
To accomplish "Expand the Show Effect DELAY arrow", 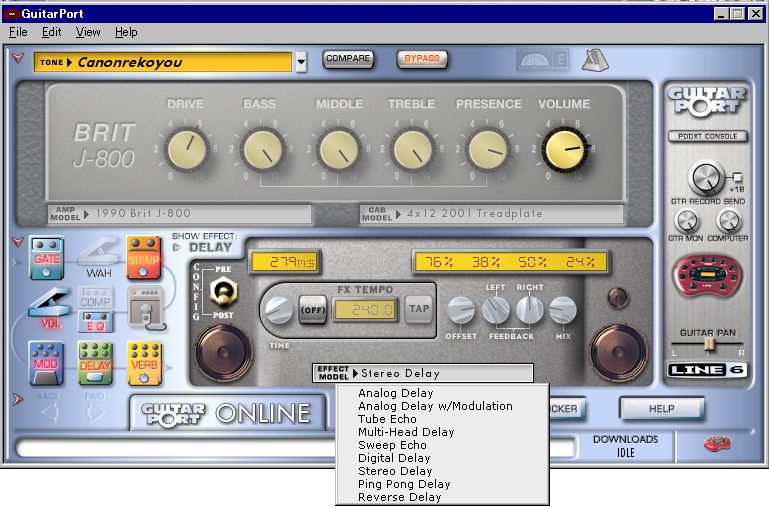I will tap(177, 248).
